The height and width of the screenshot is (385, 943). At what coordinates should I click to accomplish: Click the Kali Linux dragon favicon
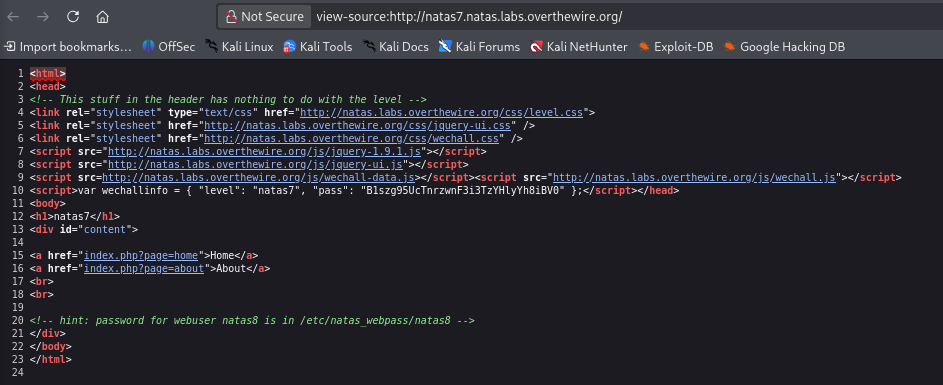(x=211, y=46)
